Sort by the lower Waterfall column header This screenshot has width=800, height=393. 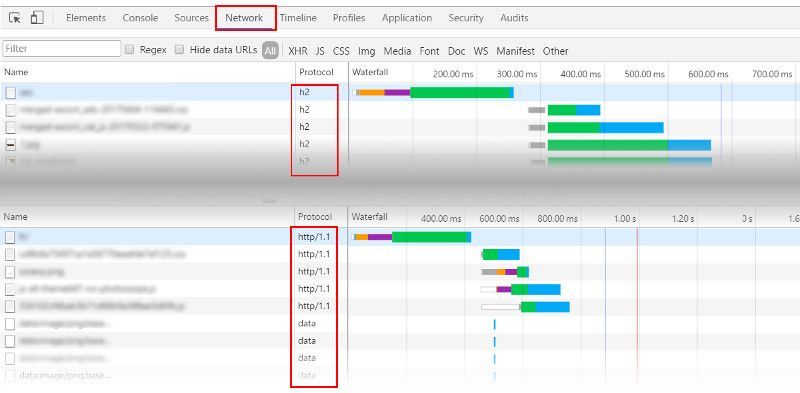369,216
